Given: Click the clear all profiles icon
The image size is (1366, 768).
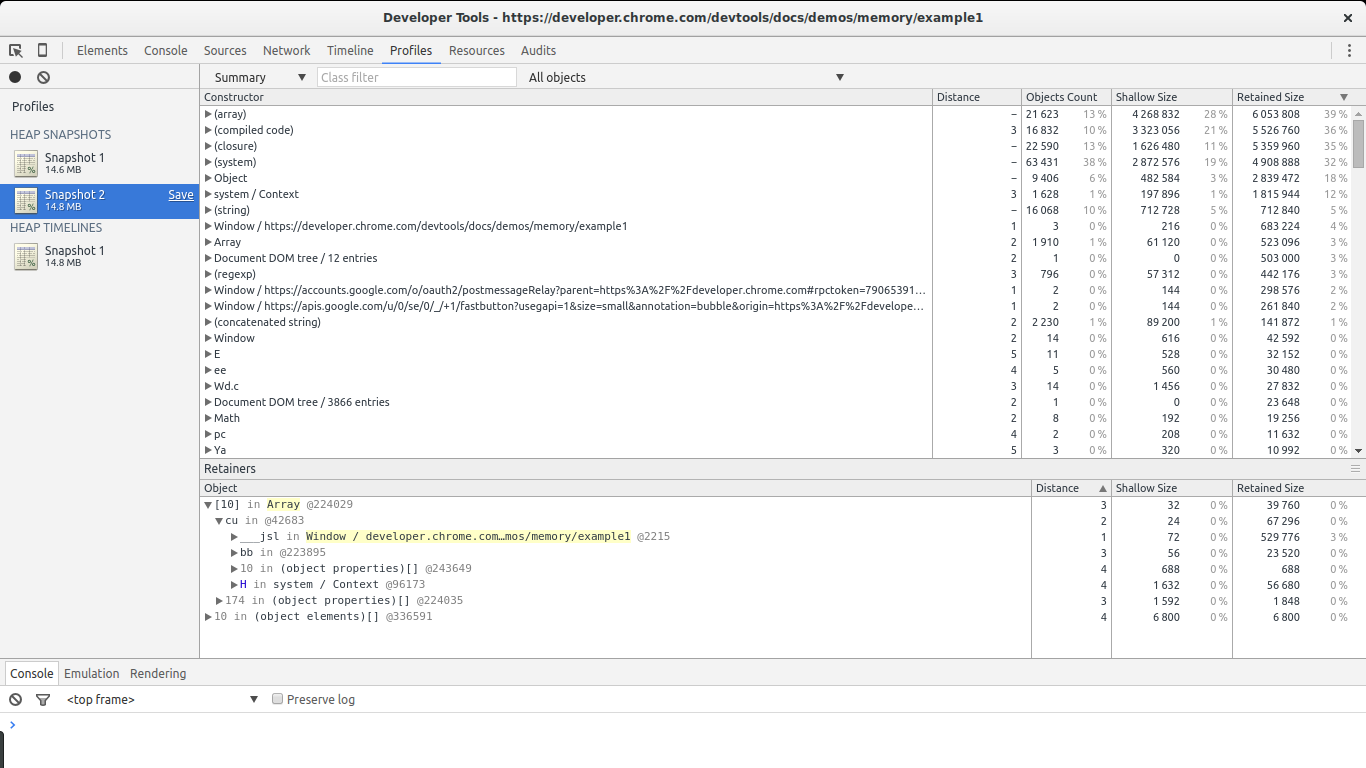Looking at the screenshot, I should (x=43, y=77).
